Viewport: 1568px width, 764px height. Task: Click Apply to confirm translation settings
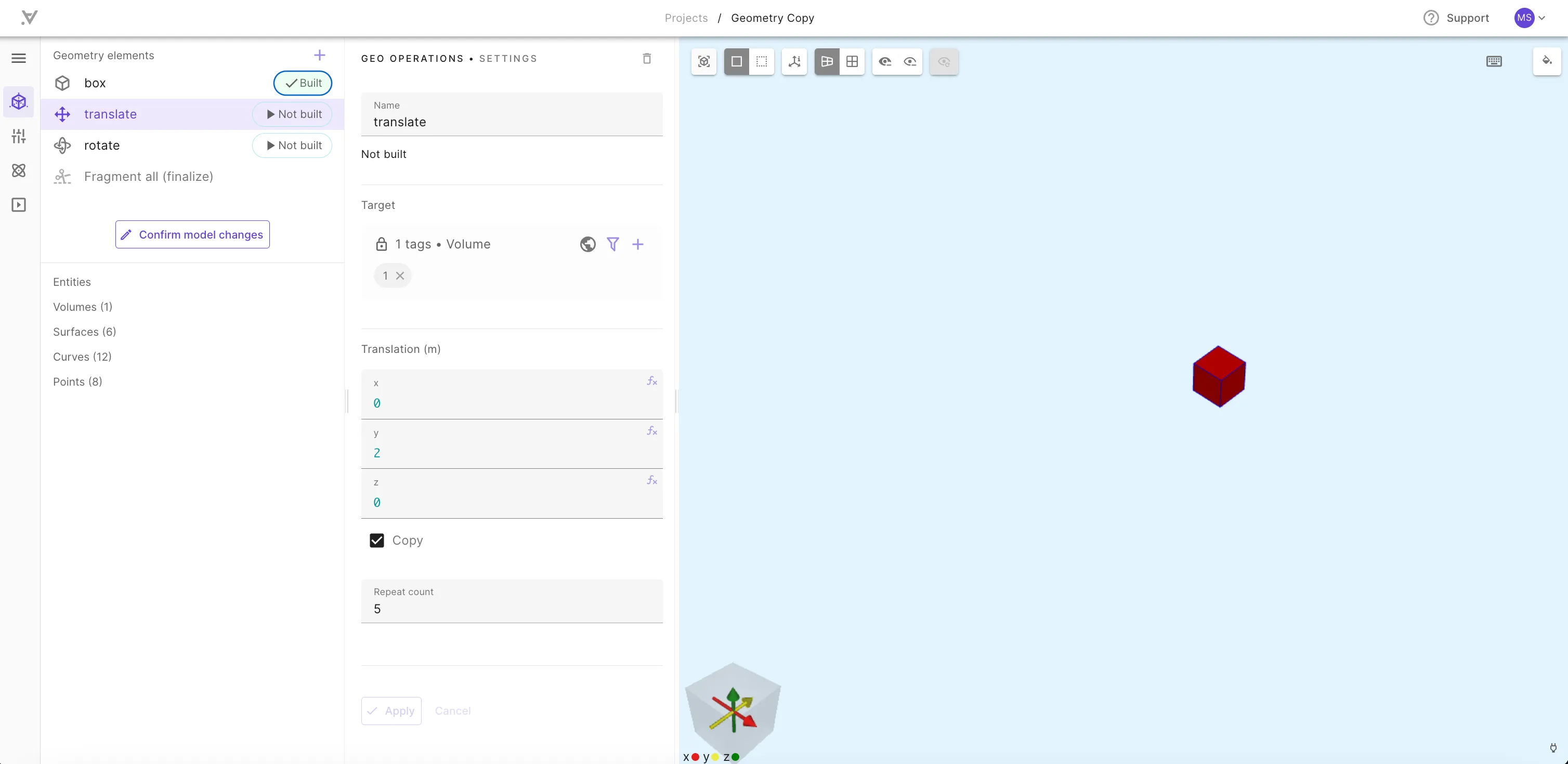(393, 710)
